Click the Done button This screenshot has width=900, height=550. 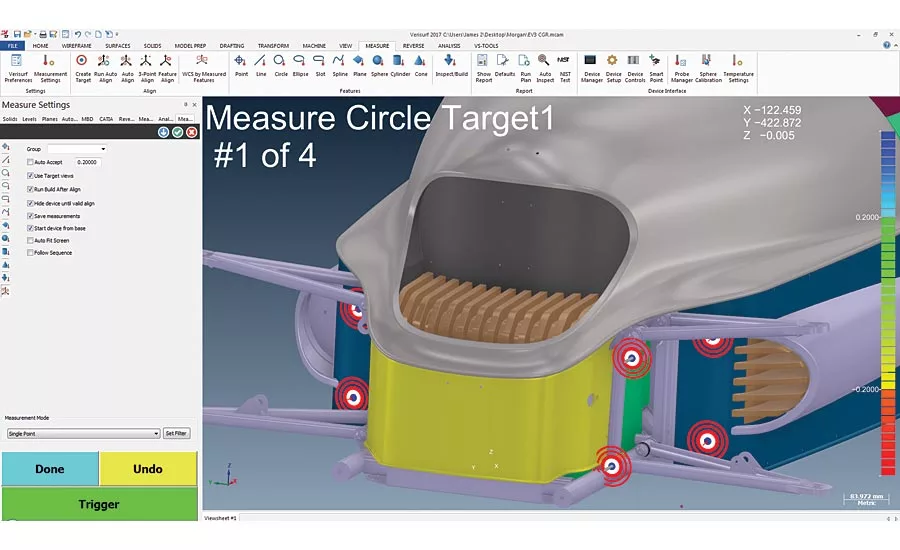coord(50,468)
